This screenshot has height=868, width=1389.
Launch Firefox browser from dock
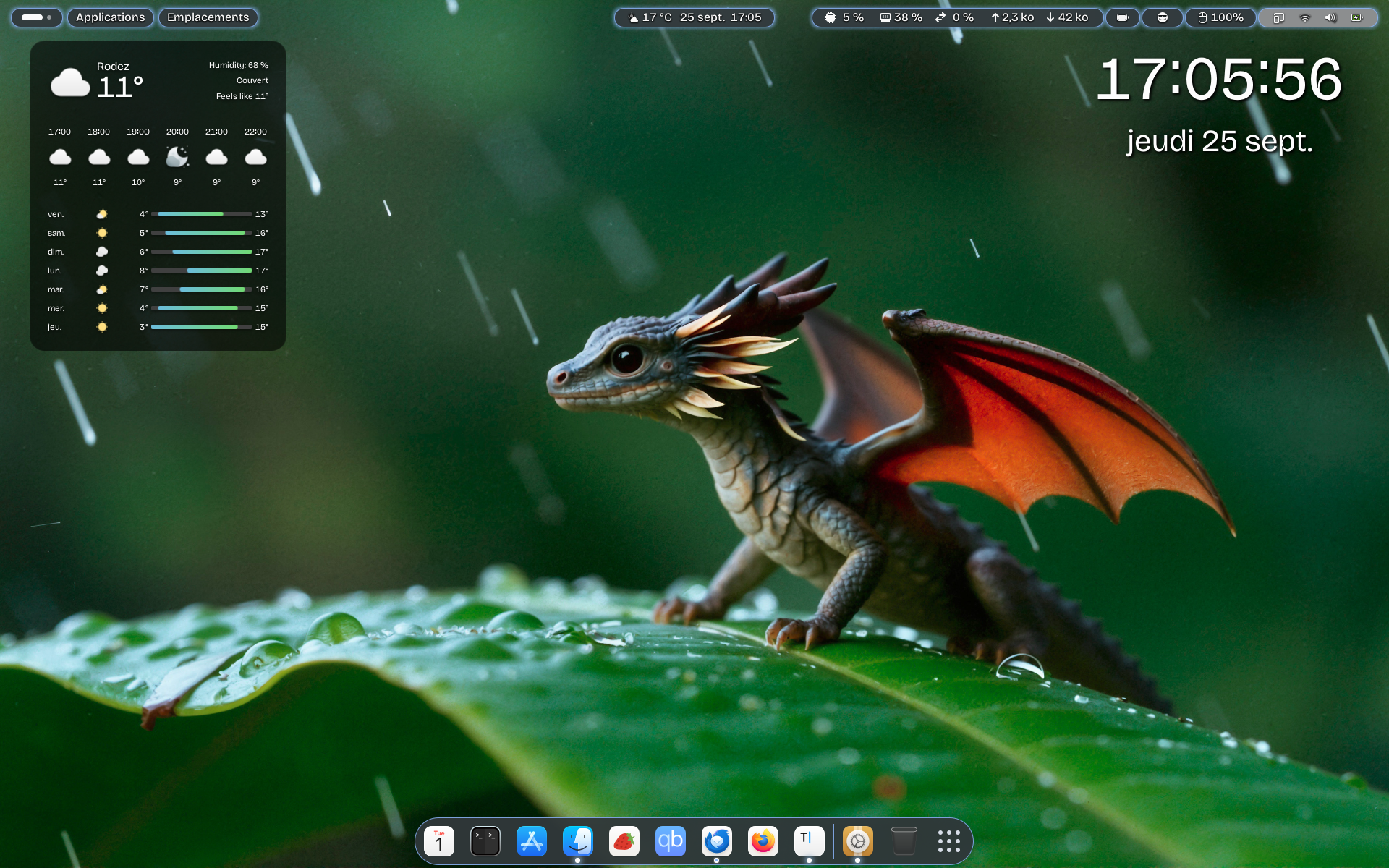pos(763,841)
